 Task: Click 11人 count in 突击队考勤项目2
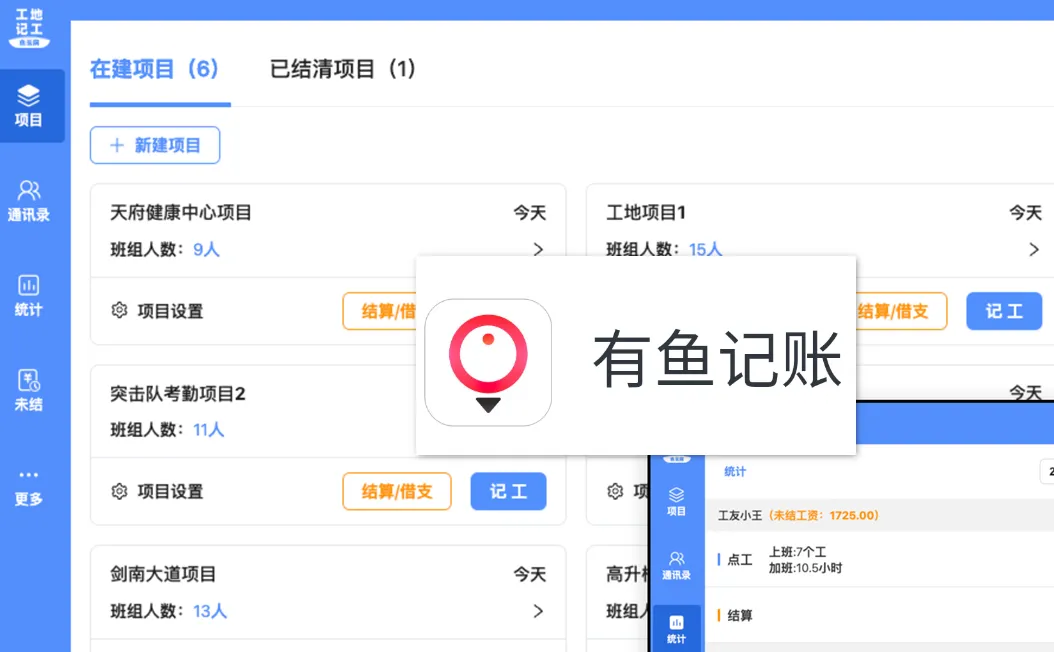pos(208,430)
